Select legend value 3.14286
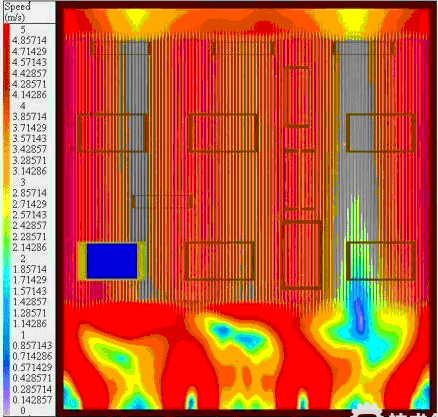The width and height of the screenshot is (438, 417). point(29,171)
